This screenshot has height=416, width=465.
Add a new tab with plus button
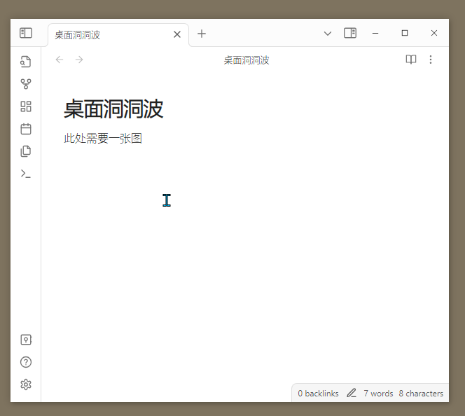click(x=201, y=34)
